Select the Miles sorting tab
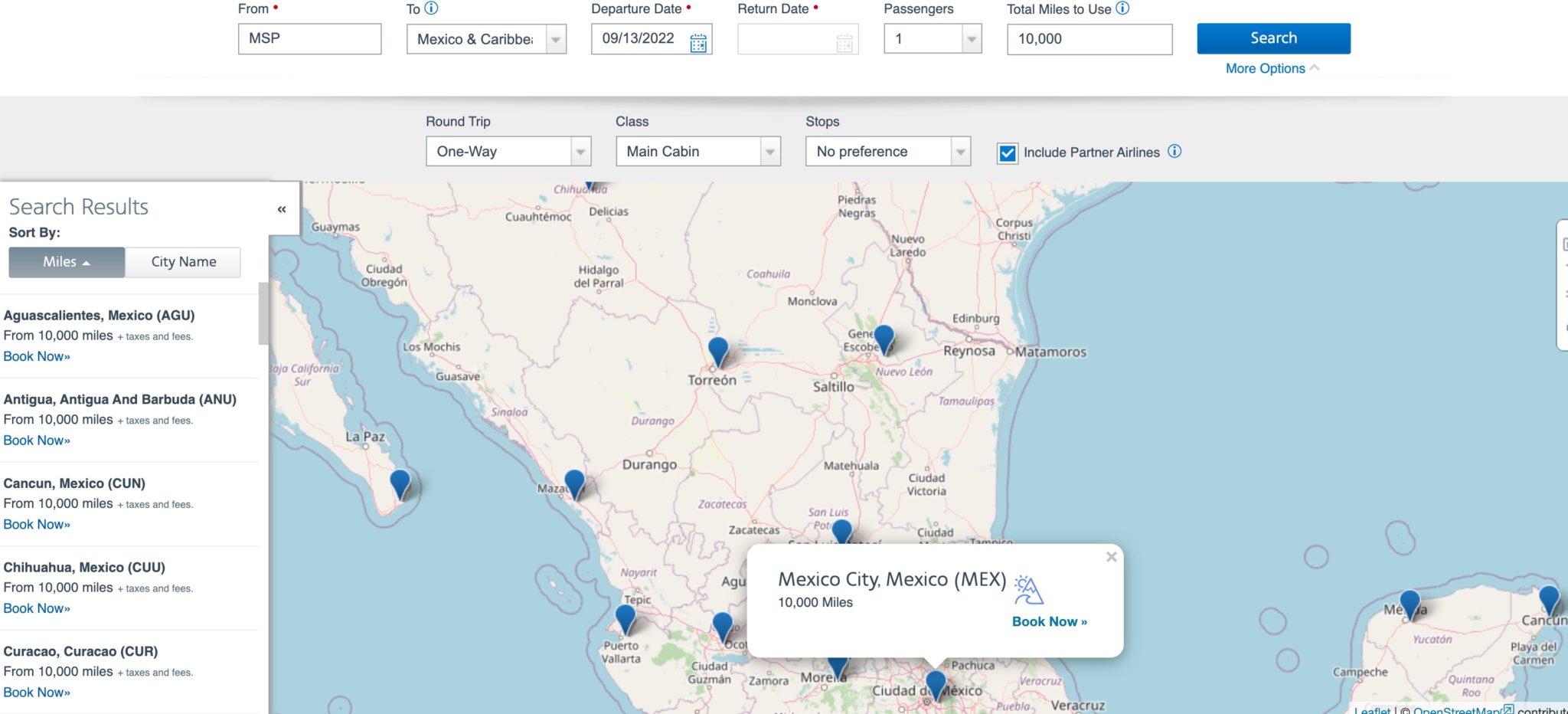The width and height of the screenshot is (1568, 714). 66,261
